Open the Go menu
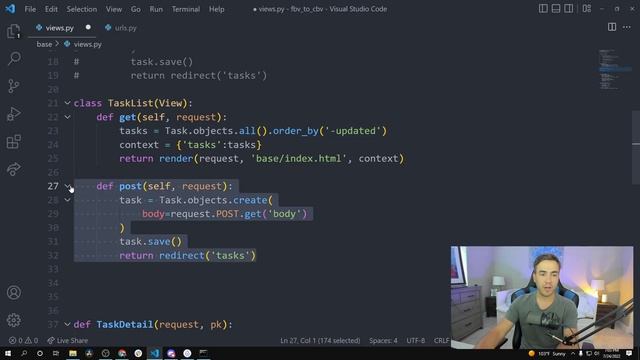This screenshot has height=360, width=640. [x=136, y=9]
